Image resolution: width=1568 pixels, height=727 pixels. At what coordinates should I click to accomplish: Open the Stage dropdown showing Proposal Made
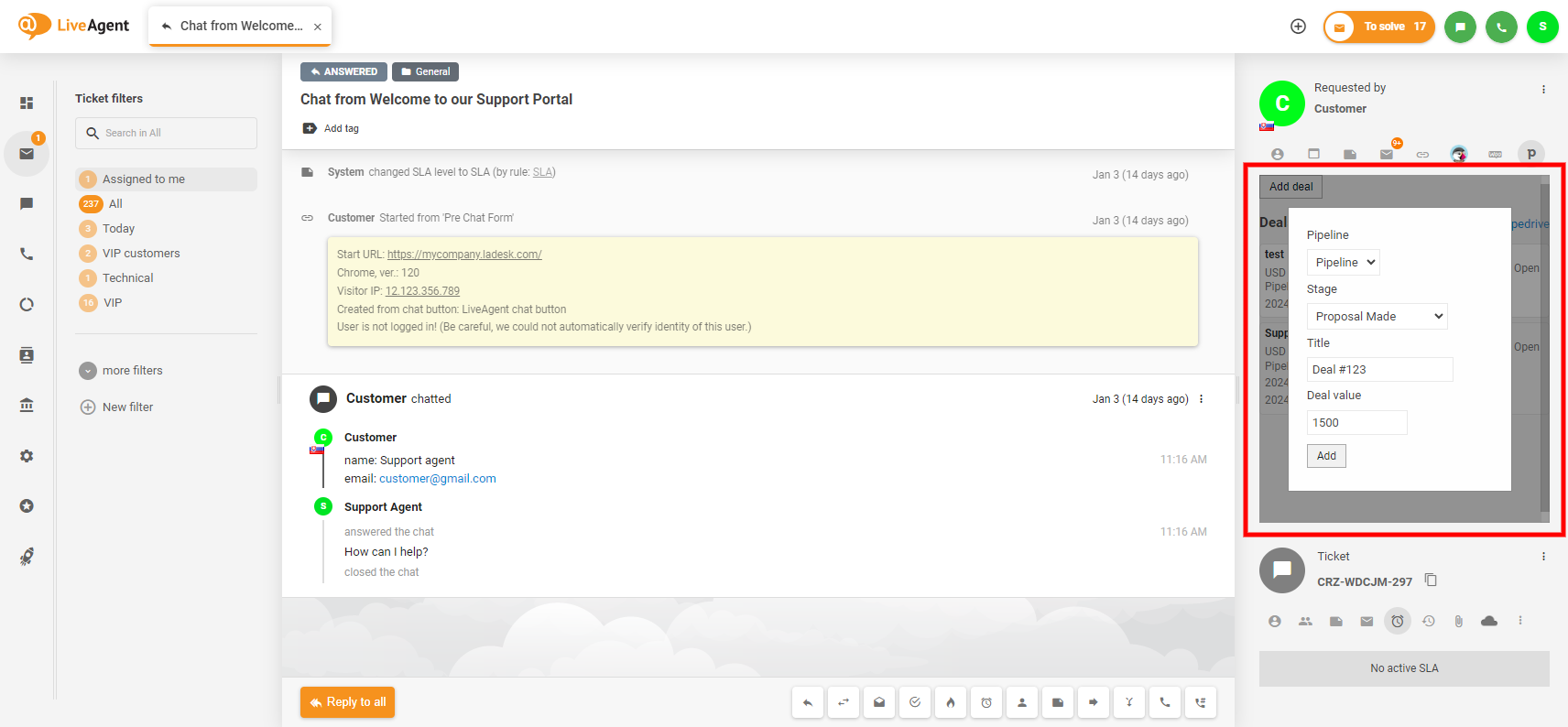(x=1377, y=317)
